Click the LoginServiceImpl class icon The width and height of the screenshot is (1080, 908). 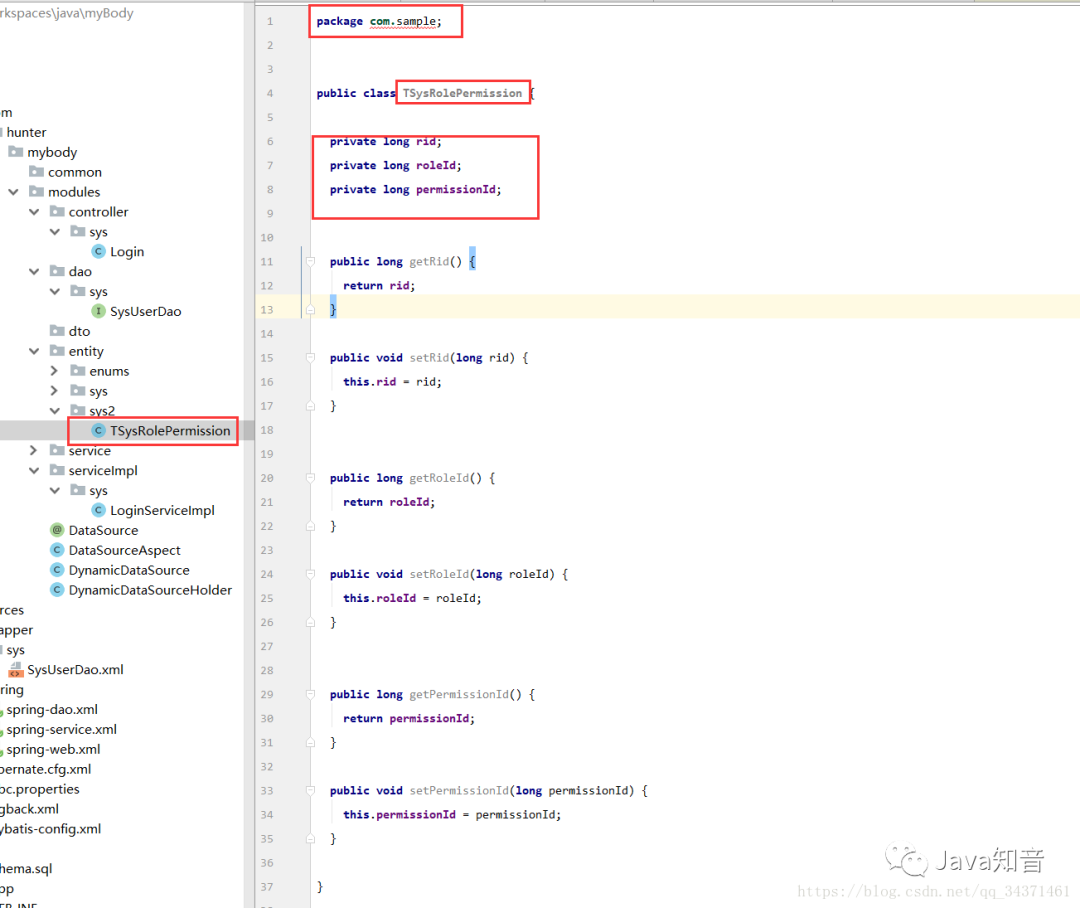tap(98, 510)
